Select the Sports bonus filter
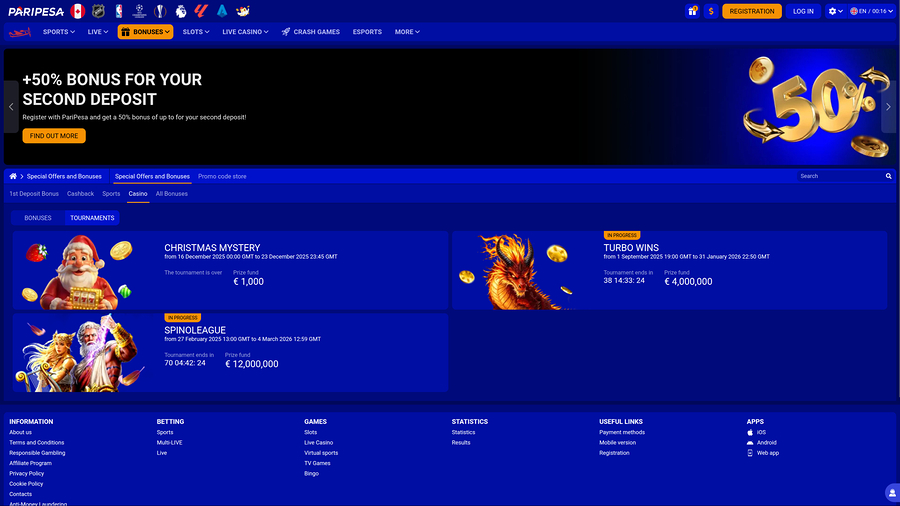900x506 pixels. pyautogui.click(x=111, y=194)
